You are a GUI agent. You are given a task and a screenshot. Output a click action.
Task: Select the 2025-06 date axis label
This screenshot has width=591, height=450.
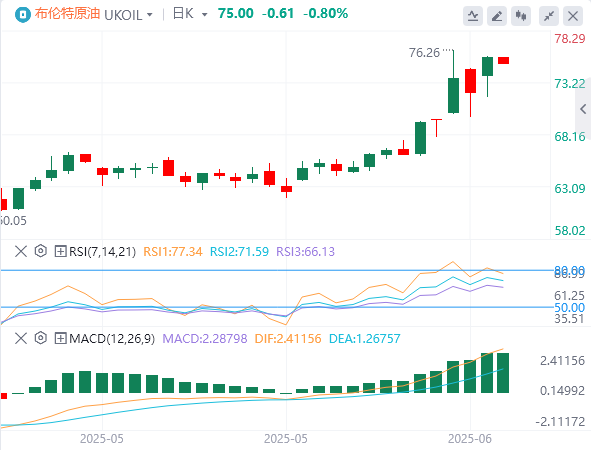pos(470,439)
